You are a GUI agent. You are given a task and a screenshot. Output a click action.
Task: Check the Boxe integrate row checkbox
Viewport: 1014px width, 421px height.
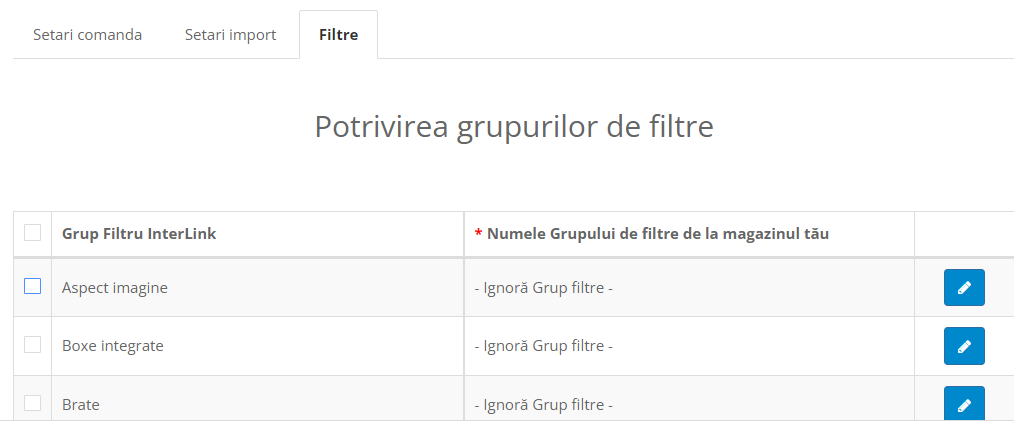pos(33,345)
